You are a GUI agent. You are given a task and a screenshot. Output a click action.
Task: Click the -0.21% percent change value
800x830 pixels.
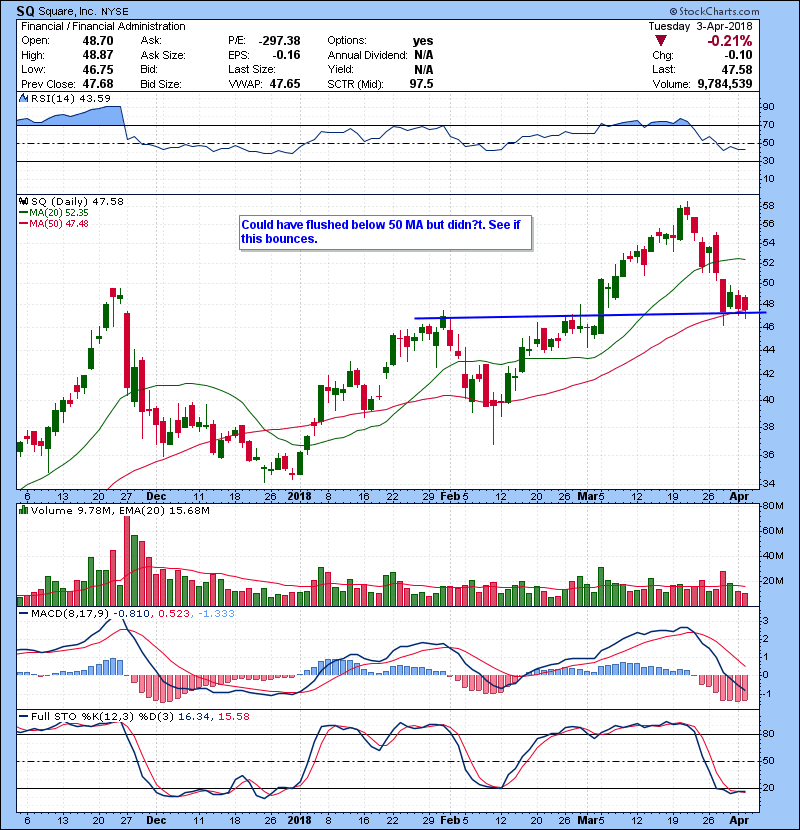[730, 41]
